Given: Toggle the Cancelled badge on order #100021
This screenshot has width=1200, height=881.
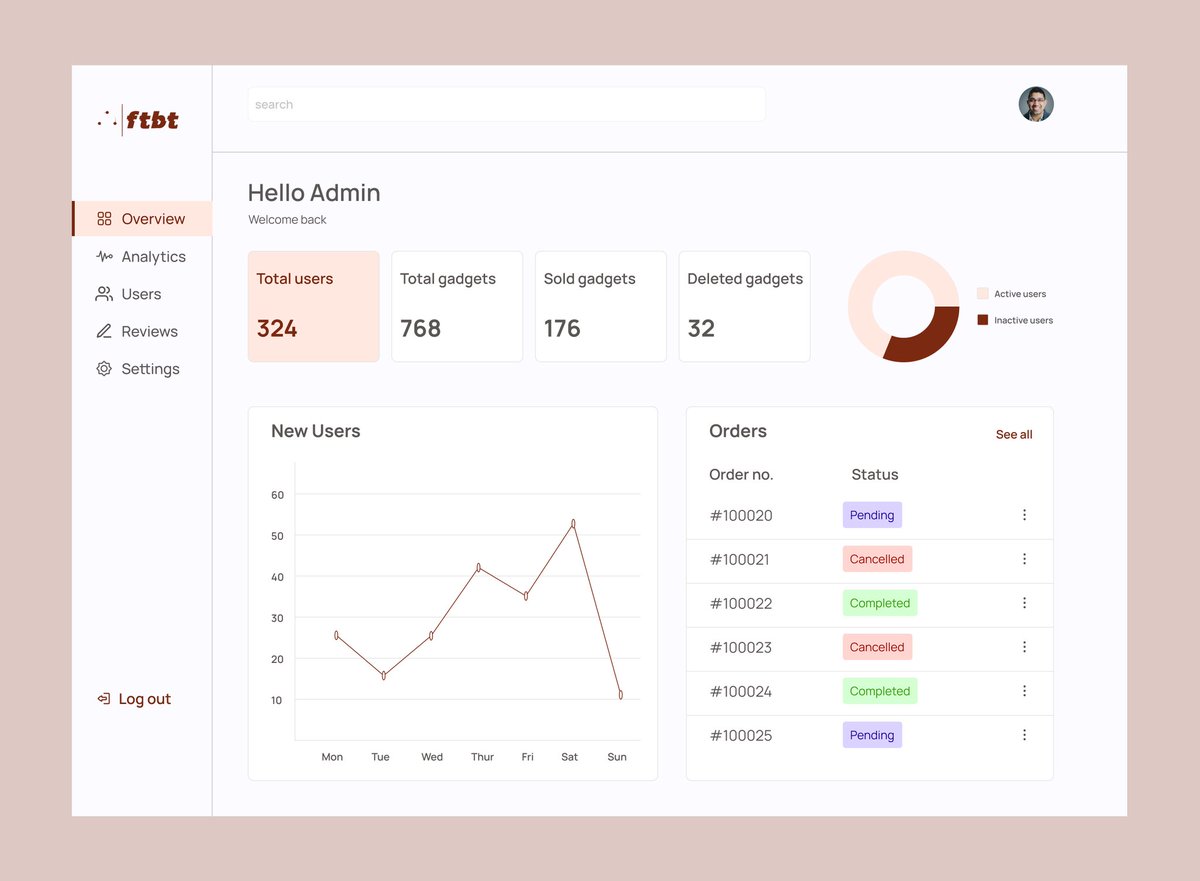Looking at the screenshot, I should pos(877,559).
